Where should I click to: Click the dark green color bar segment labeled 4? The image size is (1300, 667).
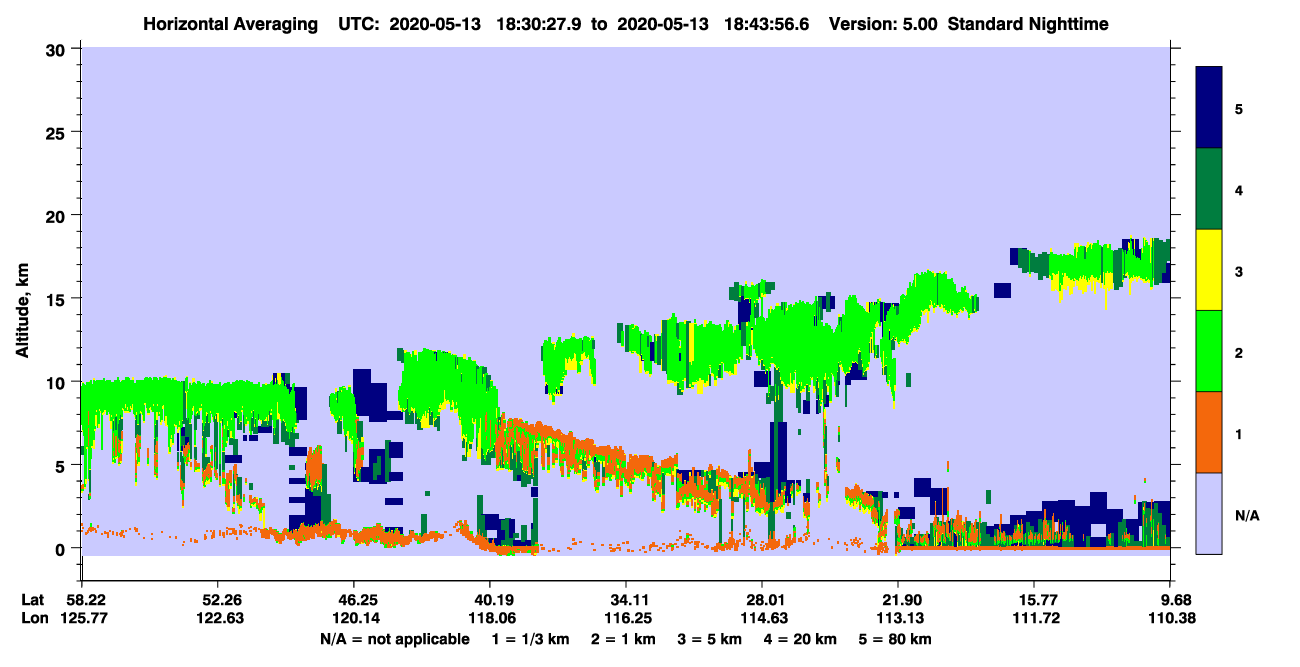(x=1209, y=189)
